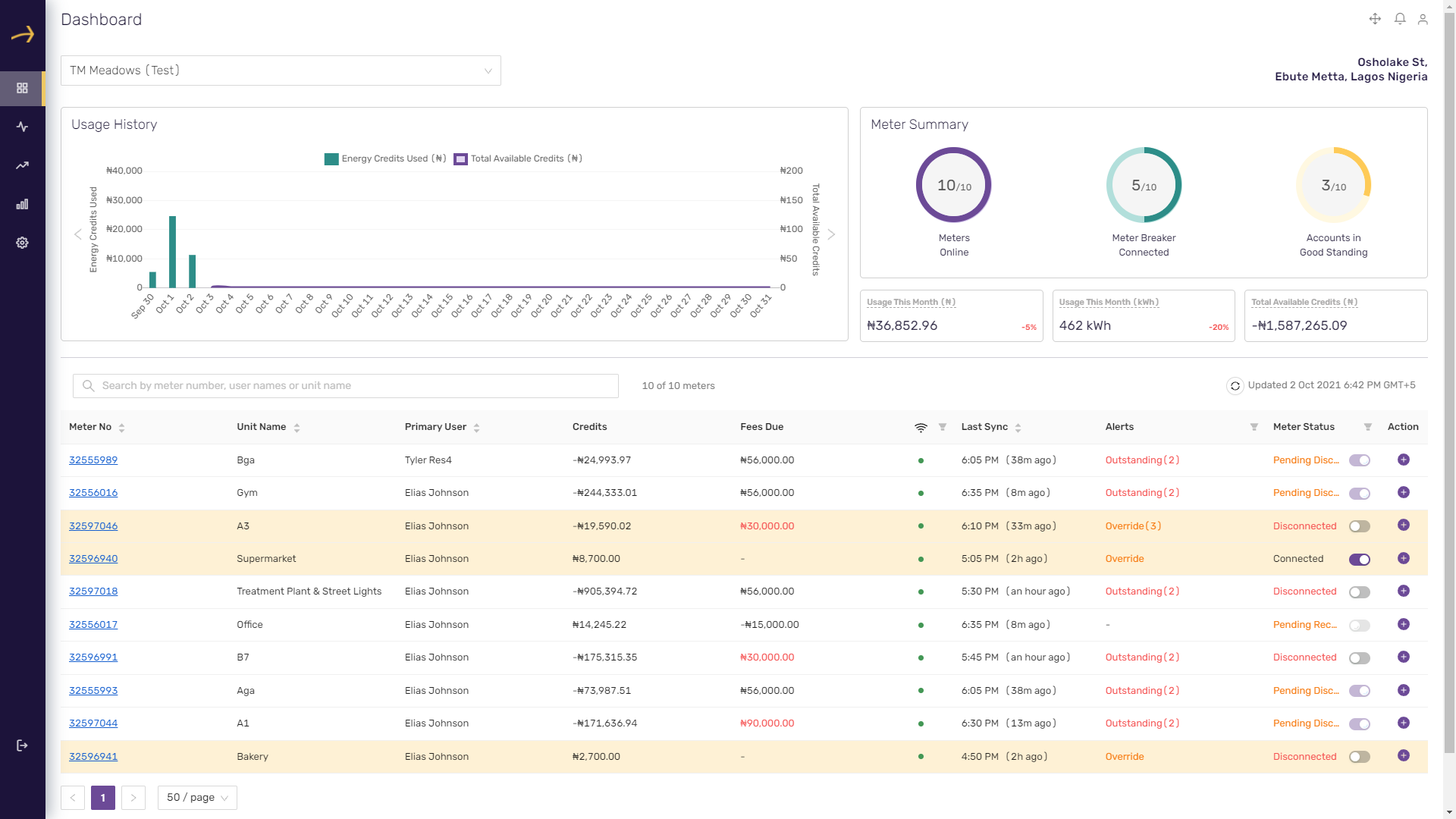Click Total Available Credits (₦) card label

[x=1304, y=302]
